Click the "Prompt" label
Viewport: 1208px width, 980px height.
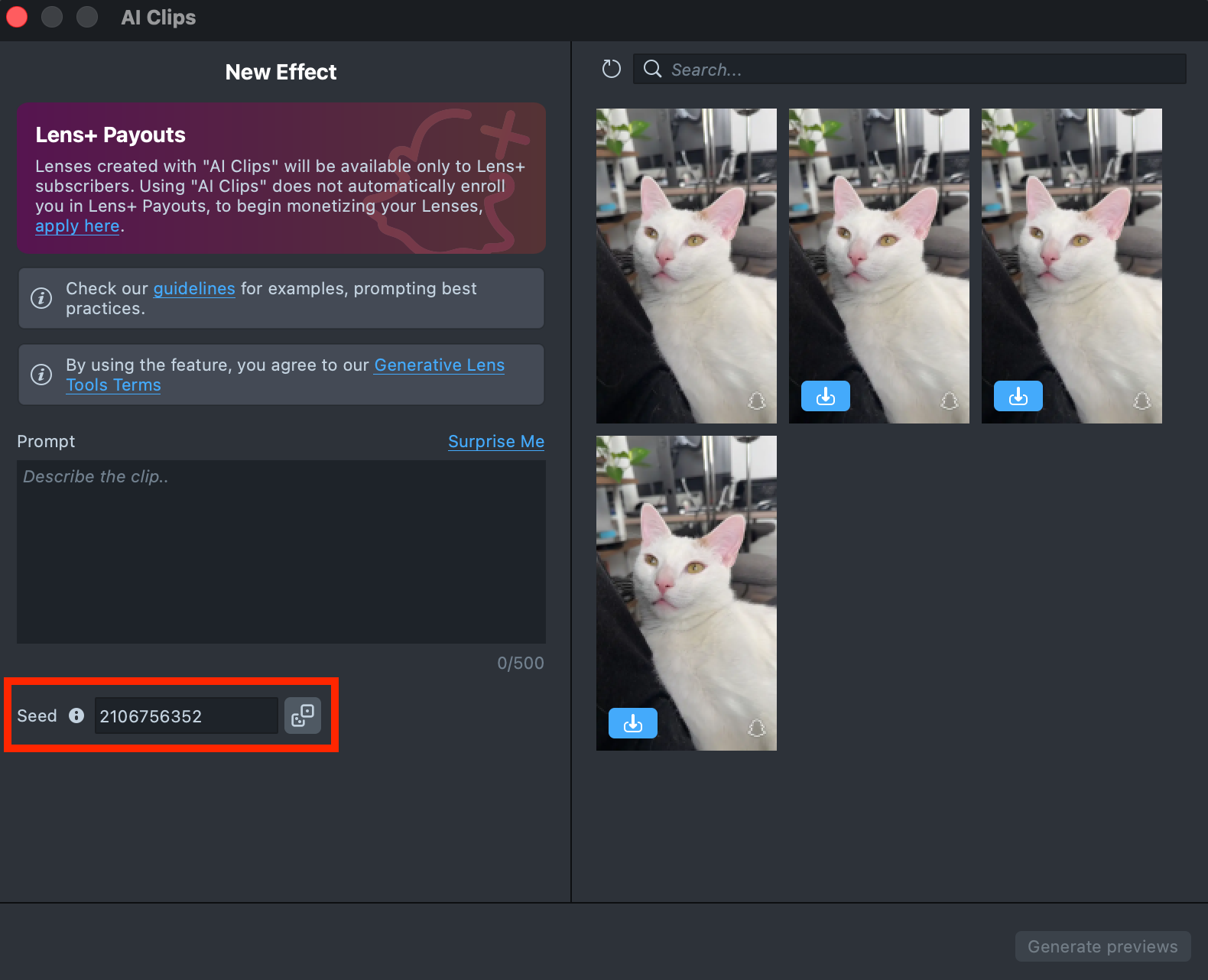[x=46, y=442]
